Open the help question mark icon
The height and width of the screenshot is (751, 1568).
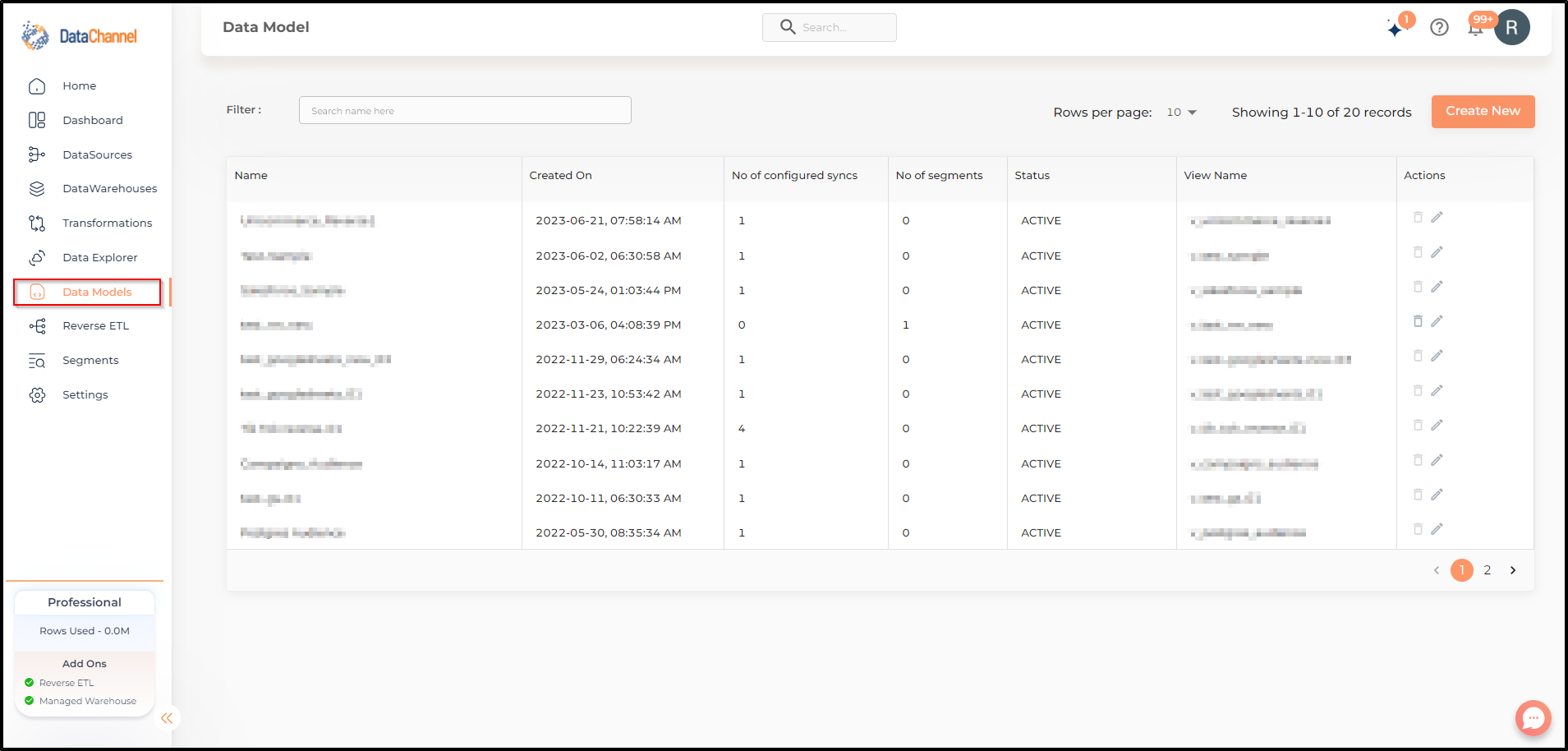[1439, 27]
